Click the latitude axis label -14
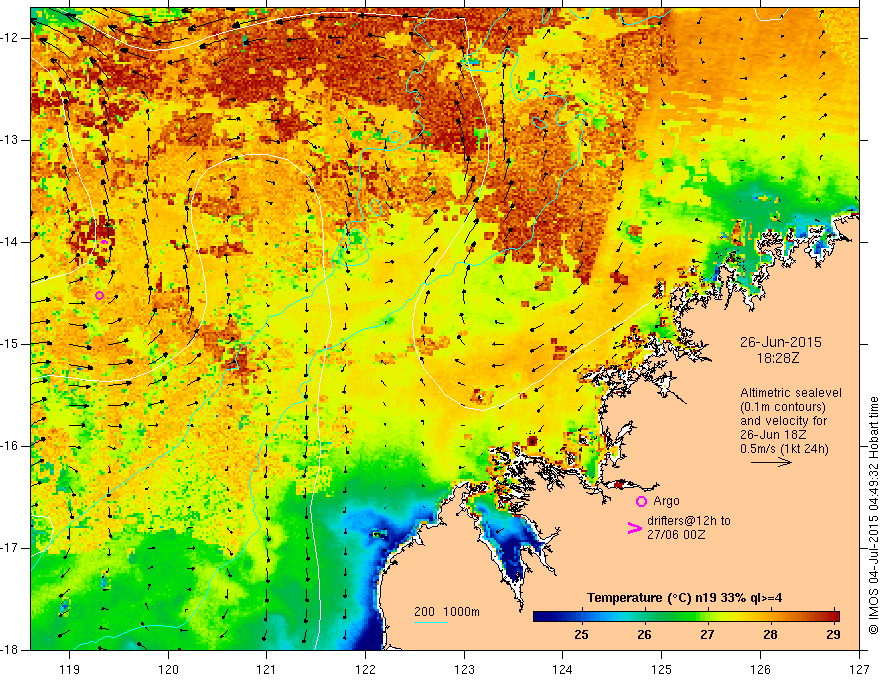 pos(11,242)
